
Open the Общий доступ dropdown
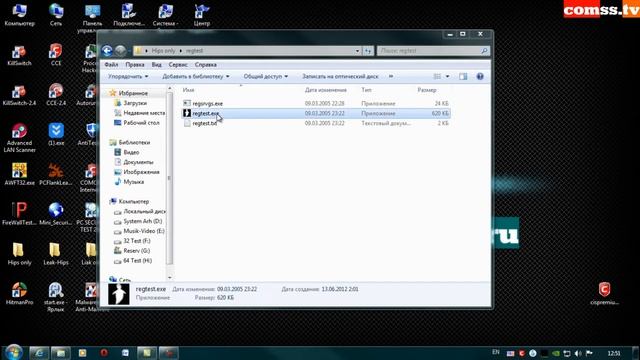[266, 76]
